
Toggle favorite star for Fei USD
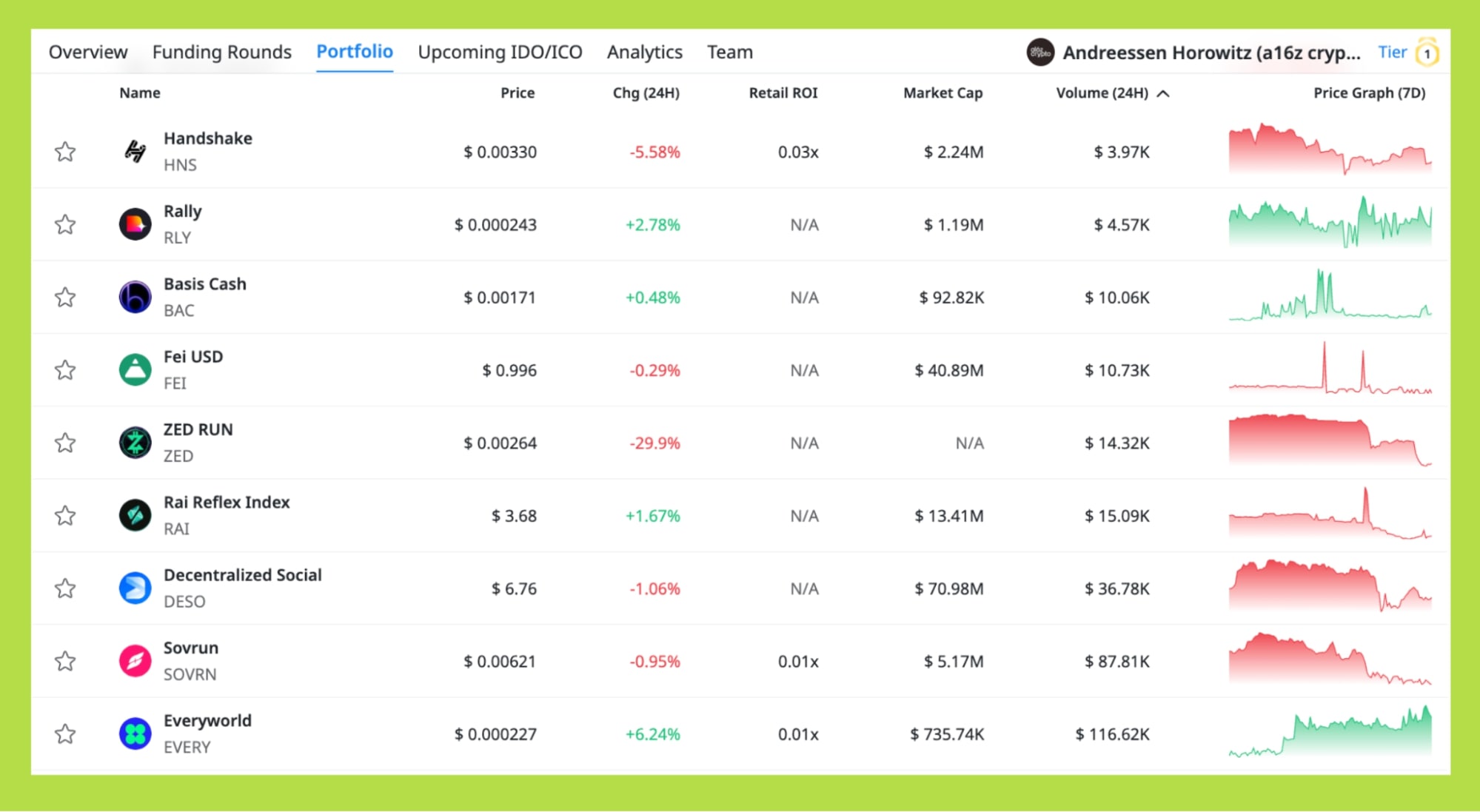coord(65,369)
